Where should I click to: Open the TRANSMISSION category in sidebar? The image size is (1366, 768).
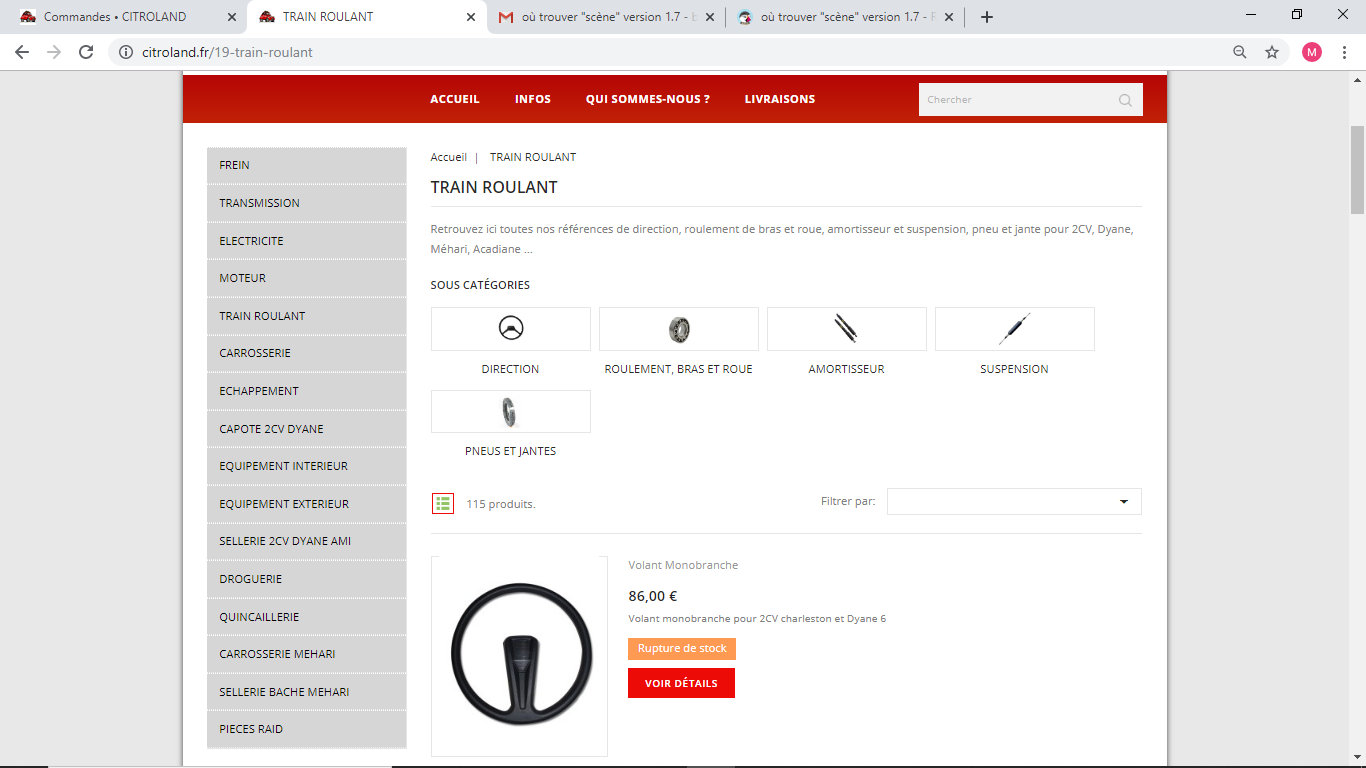307,203
